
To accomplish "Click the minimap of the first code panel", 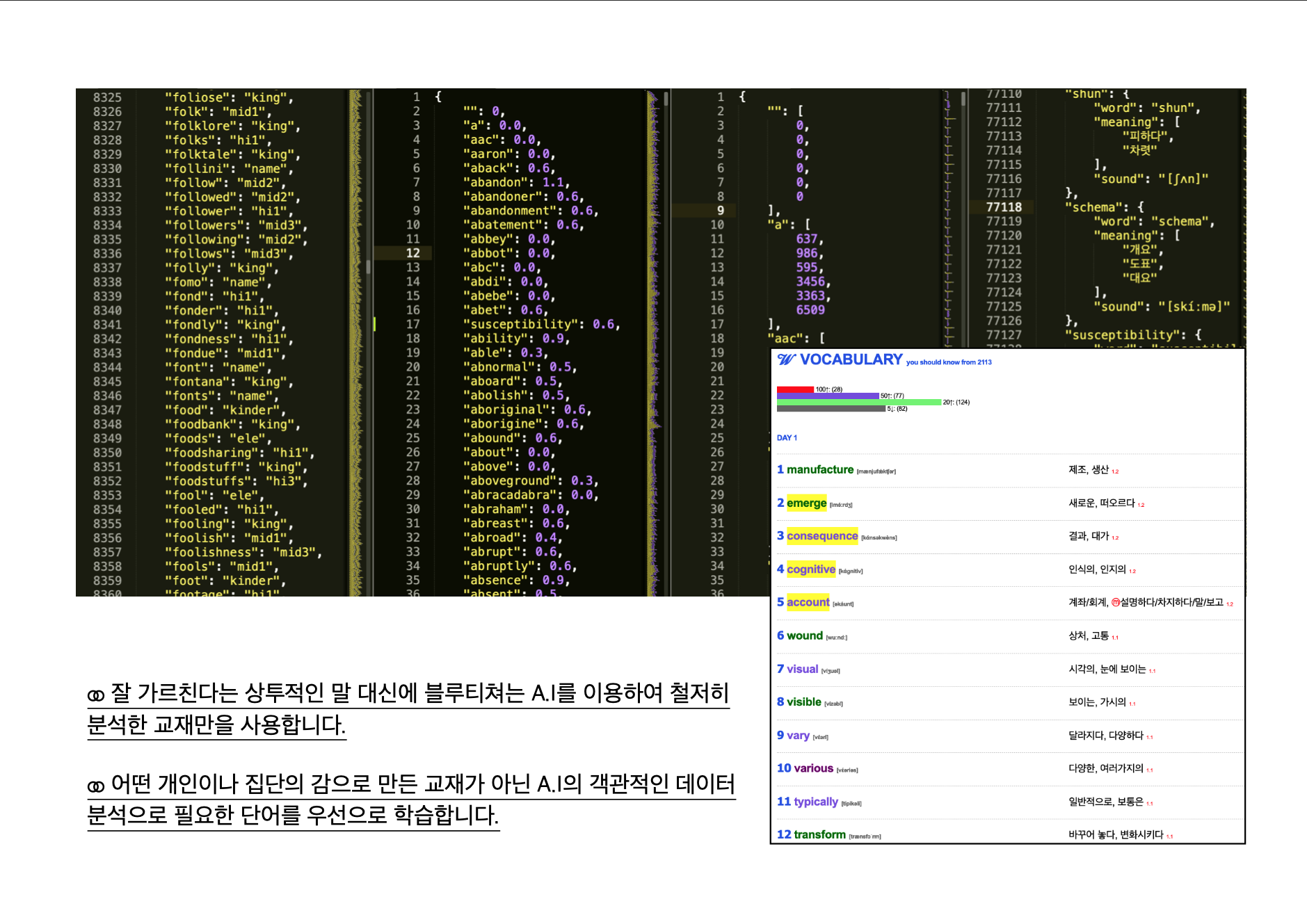I will (356, 341).
